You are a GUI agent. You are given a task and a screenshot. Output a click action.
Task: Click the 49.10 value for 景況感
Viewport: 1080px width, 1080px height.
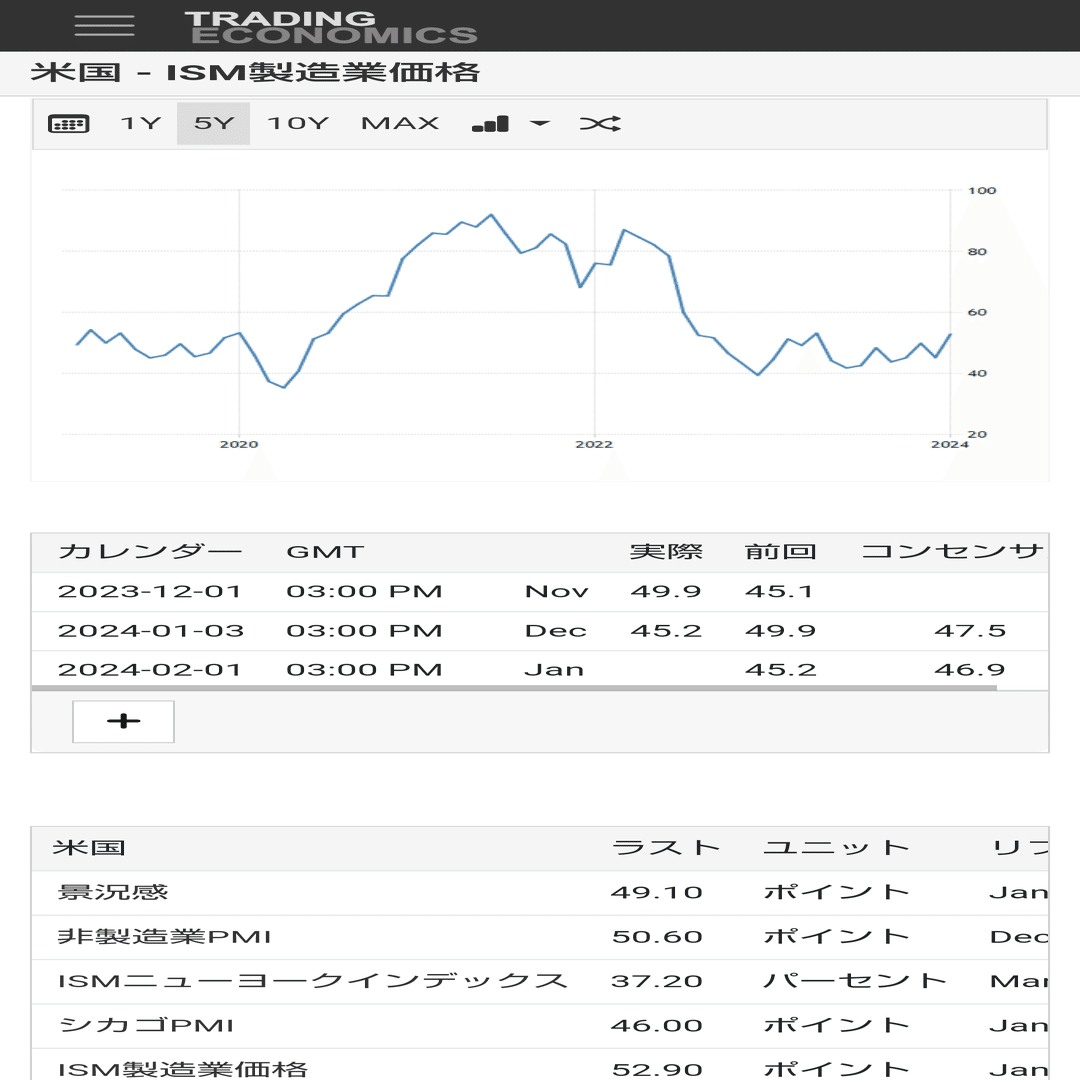(656, 892)
